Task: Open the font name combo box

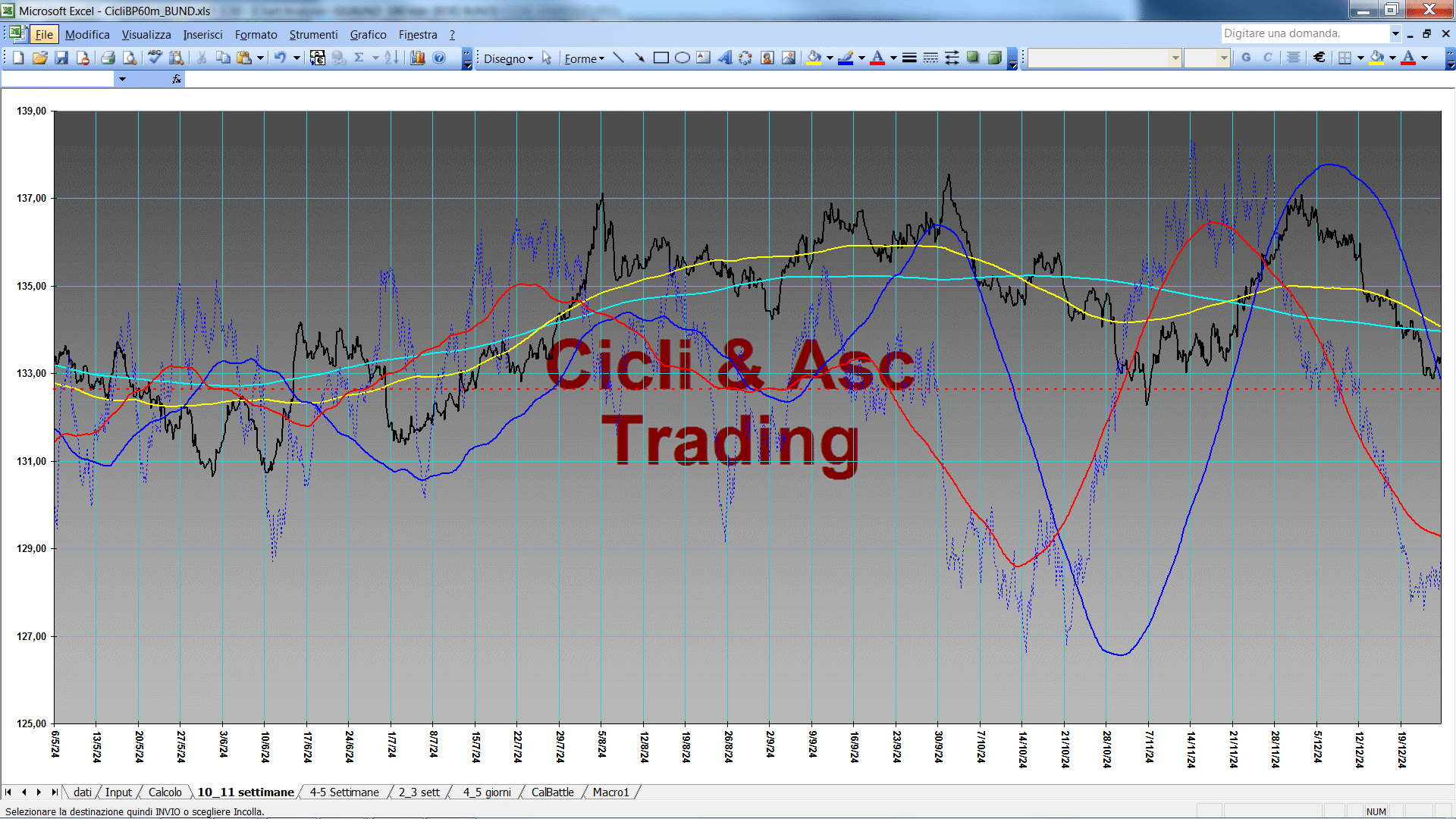Action: click(1104, 58)
